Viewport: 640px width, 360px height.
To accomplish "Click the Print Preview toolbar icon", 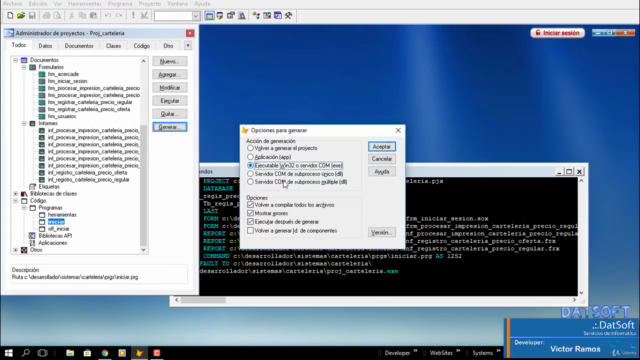I will coord(57,16).
